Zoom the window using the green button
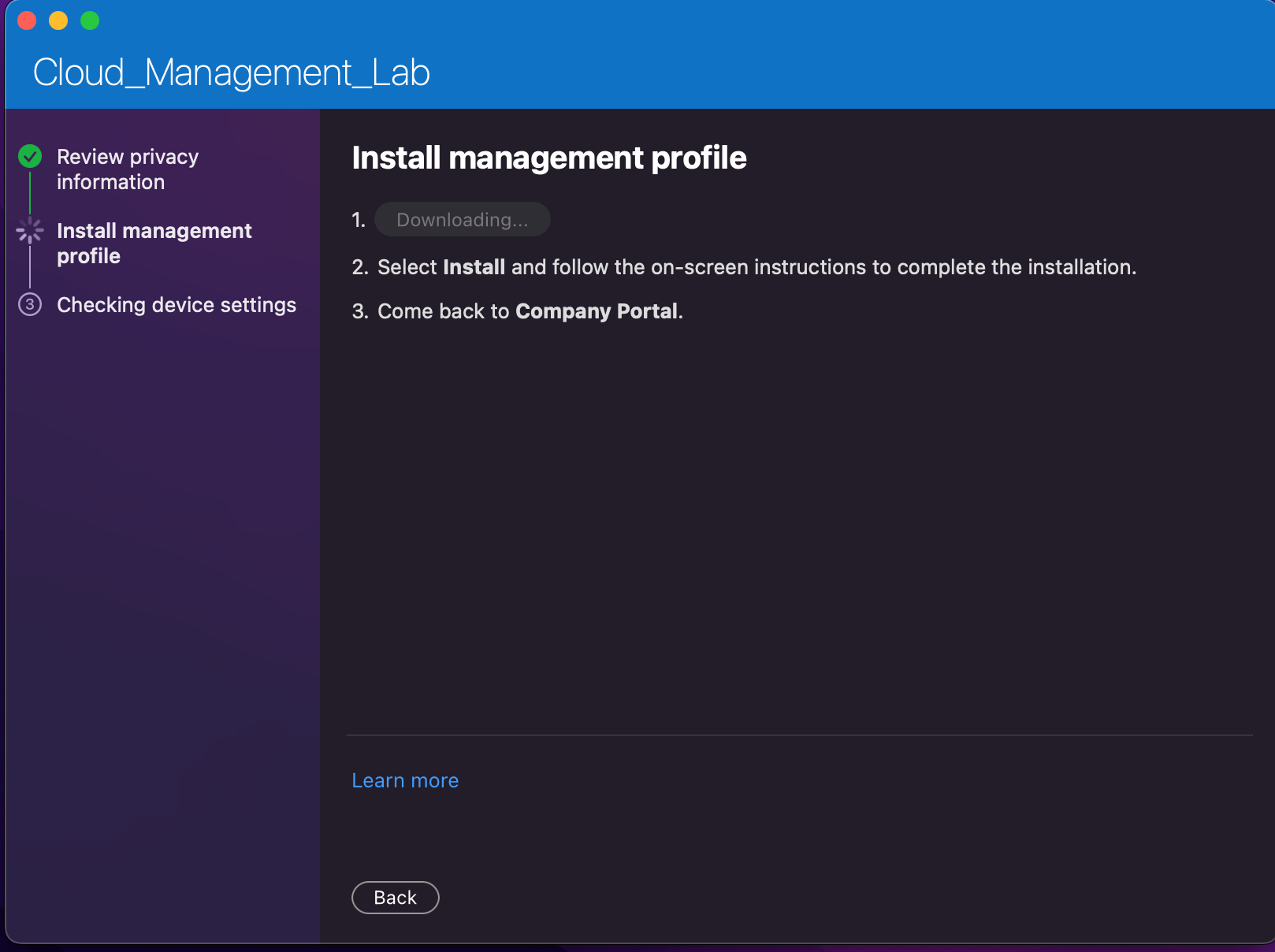Screen dimensions: 1275x952 point(90,20)
